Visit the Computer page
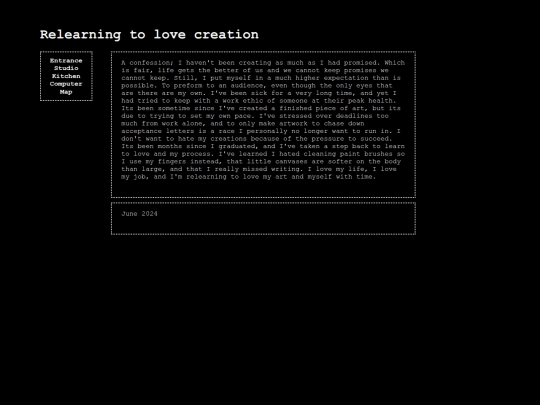 pos(66,84)
